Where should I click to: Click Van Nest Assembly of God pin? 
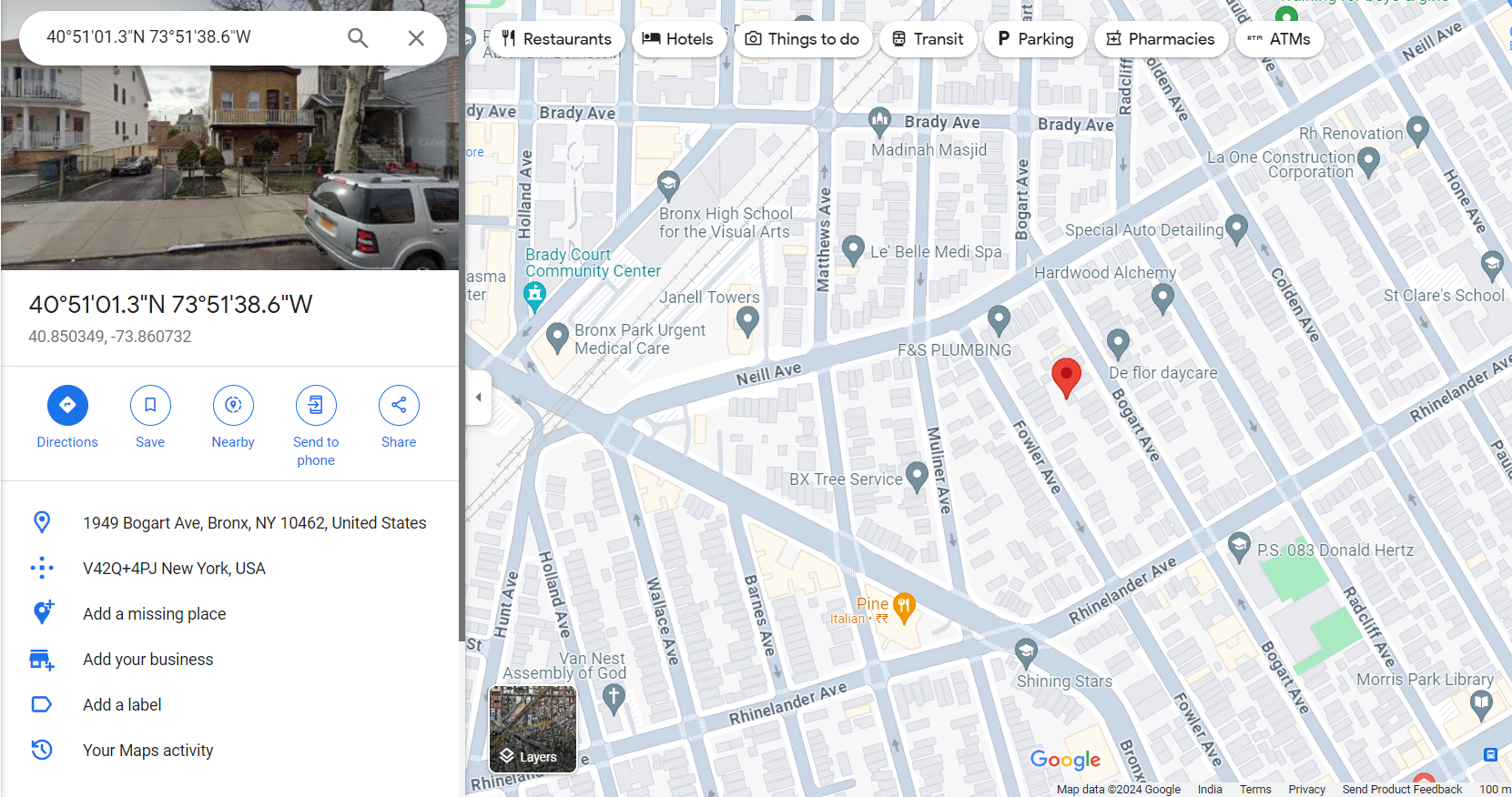pyautogui.click(x=614, y=698)
